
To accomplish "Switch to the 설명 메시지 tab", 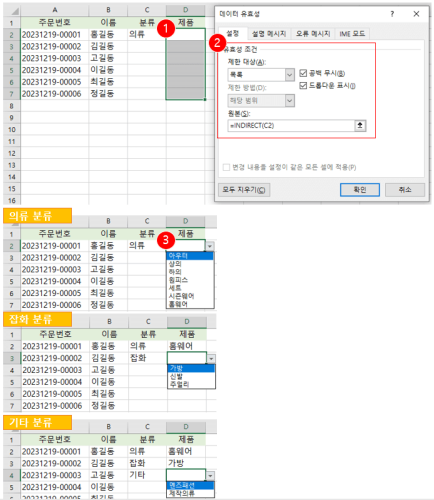I will coord(269,34).
